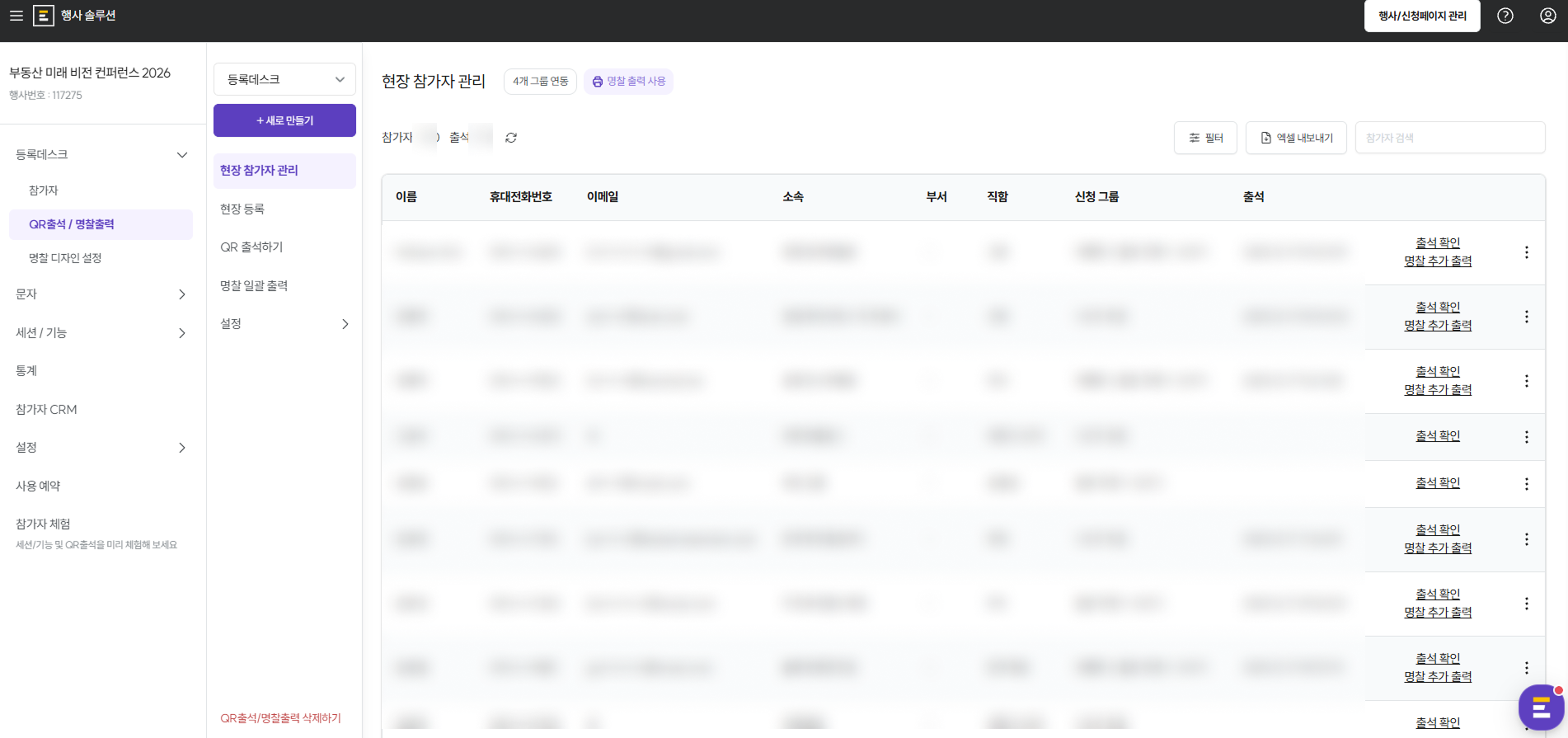Open 명찰 디자인 설정 sidebar item

(65, 258)
